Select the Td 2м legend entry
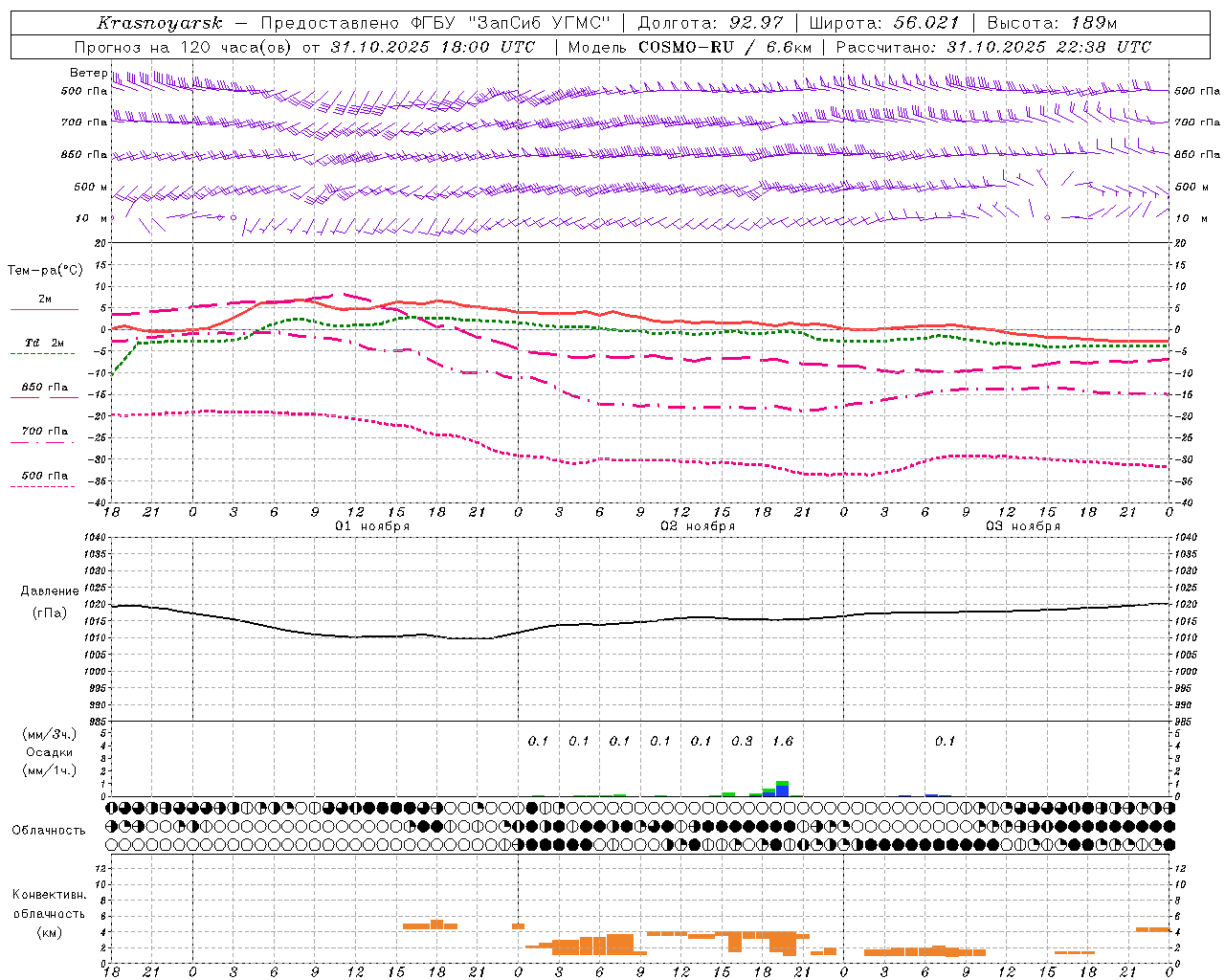Screen dimensions: 1225x980 click(44, 343)
